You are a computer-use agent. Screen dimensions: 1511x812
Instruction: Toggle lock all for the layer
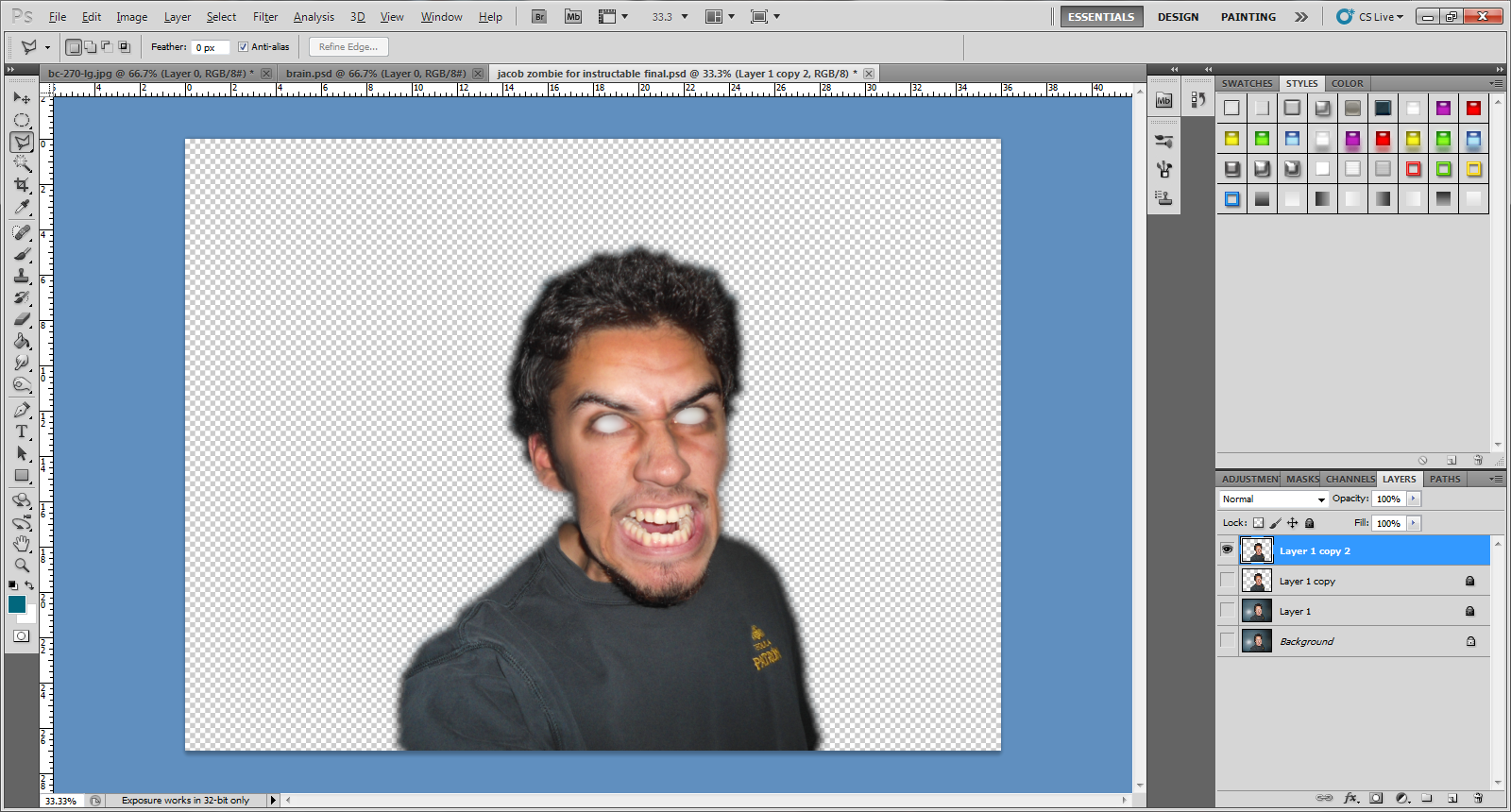coord(1309,523)
